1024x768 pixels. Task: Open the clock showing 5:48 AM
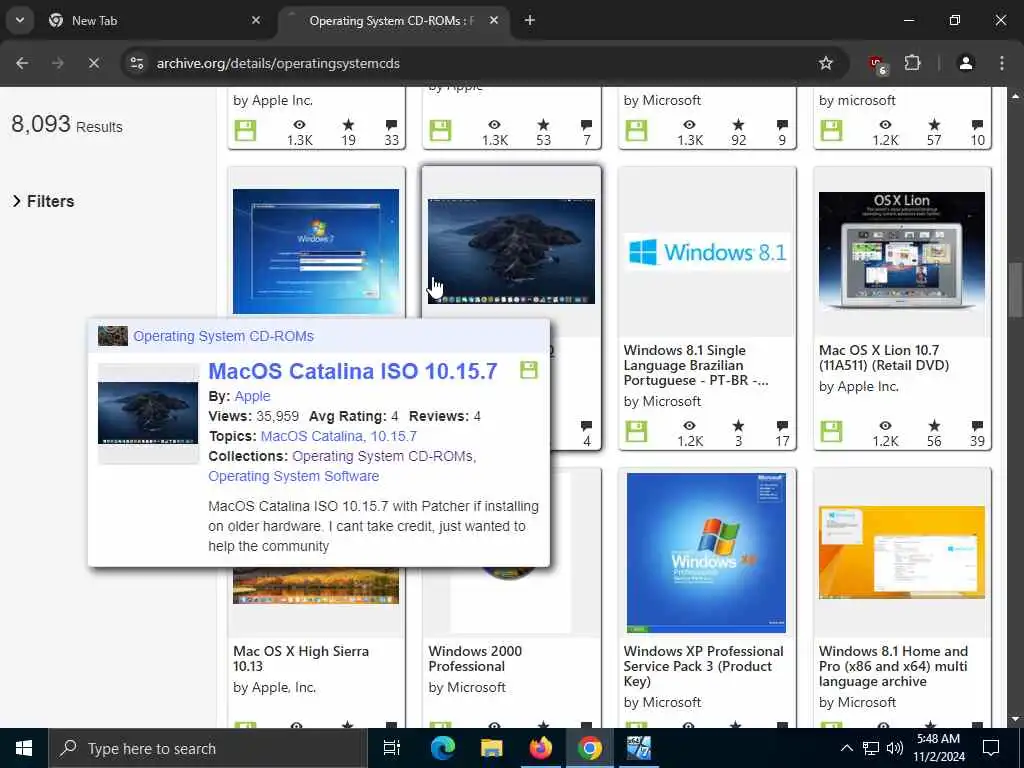coord(939,748)
